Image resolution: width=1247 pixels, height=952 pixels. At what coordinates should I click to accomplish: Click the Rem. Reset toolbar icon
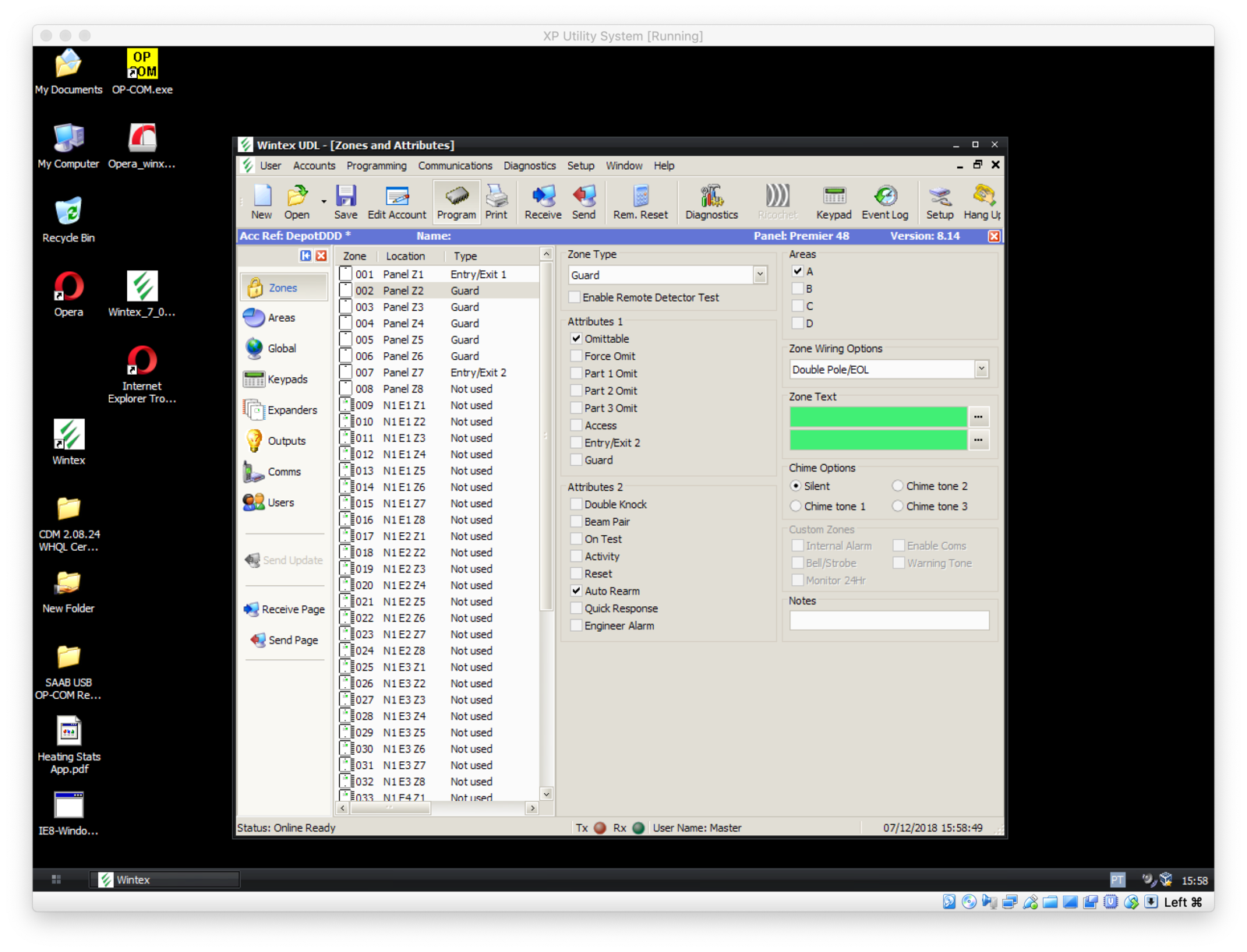click(641, 202)
